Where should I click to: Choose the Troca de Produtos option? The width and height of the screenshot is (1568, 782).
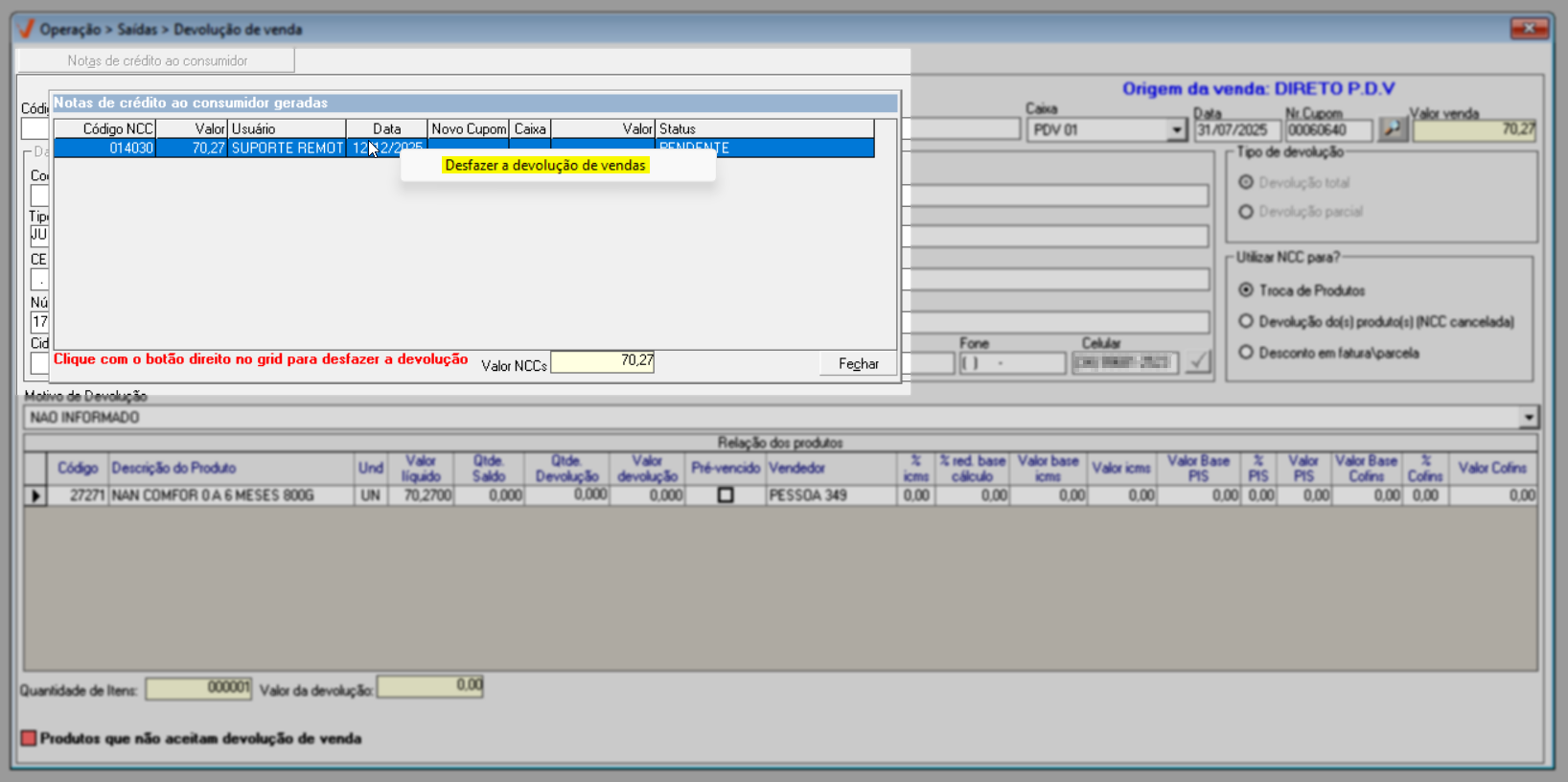click(1246, 289)
